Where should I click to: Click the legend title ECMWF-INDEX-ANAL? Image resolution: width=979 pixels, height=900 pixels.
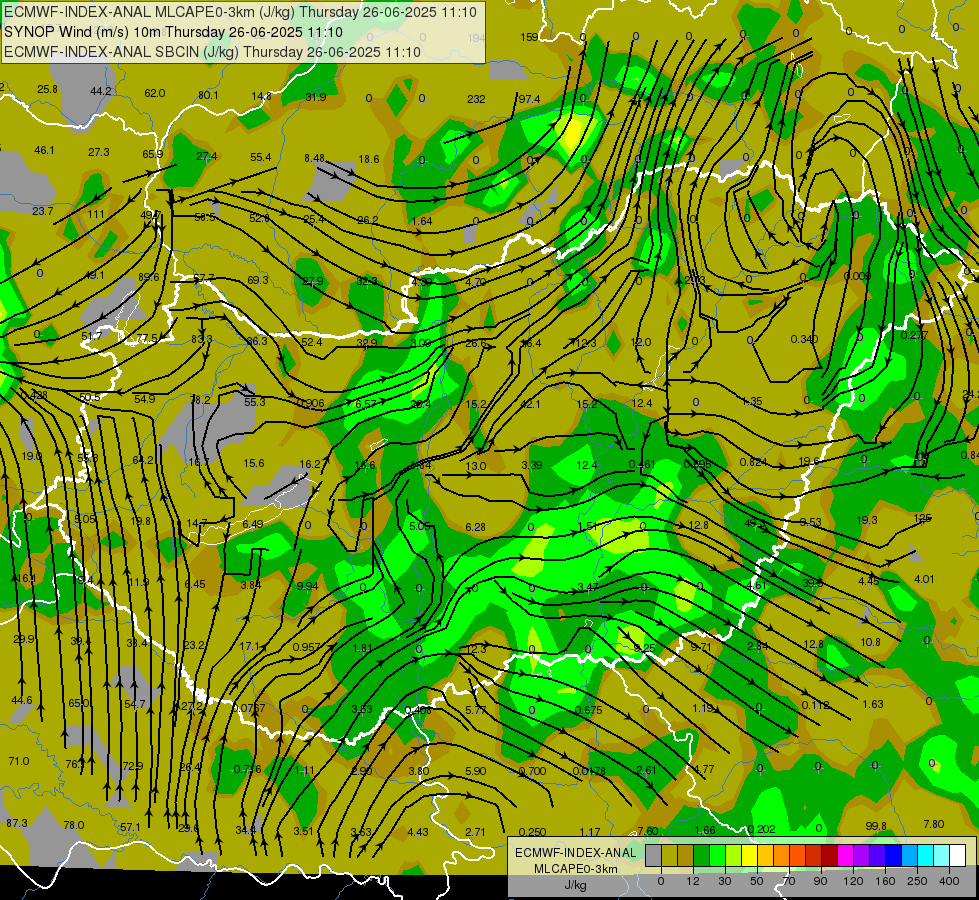coord(576,853)
